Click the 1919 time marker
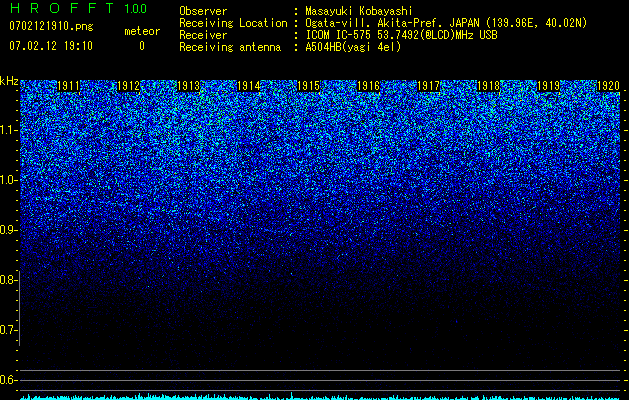This screenshot has height=400, width=629. (549, 86)
